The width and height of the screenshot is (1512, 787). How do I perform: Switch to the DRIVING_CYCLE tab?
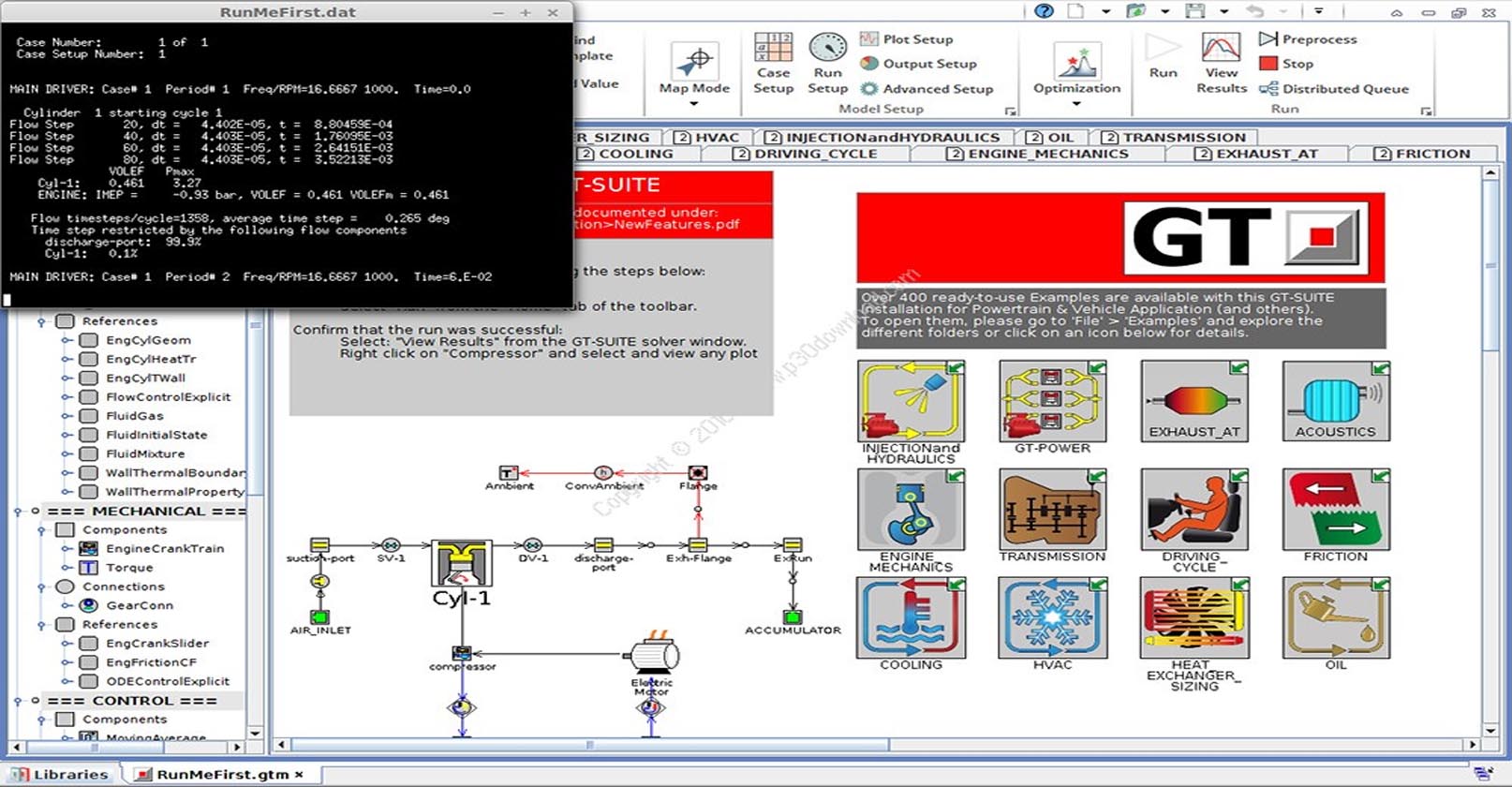pos(807,154)
